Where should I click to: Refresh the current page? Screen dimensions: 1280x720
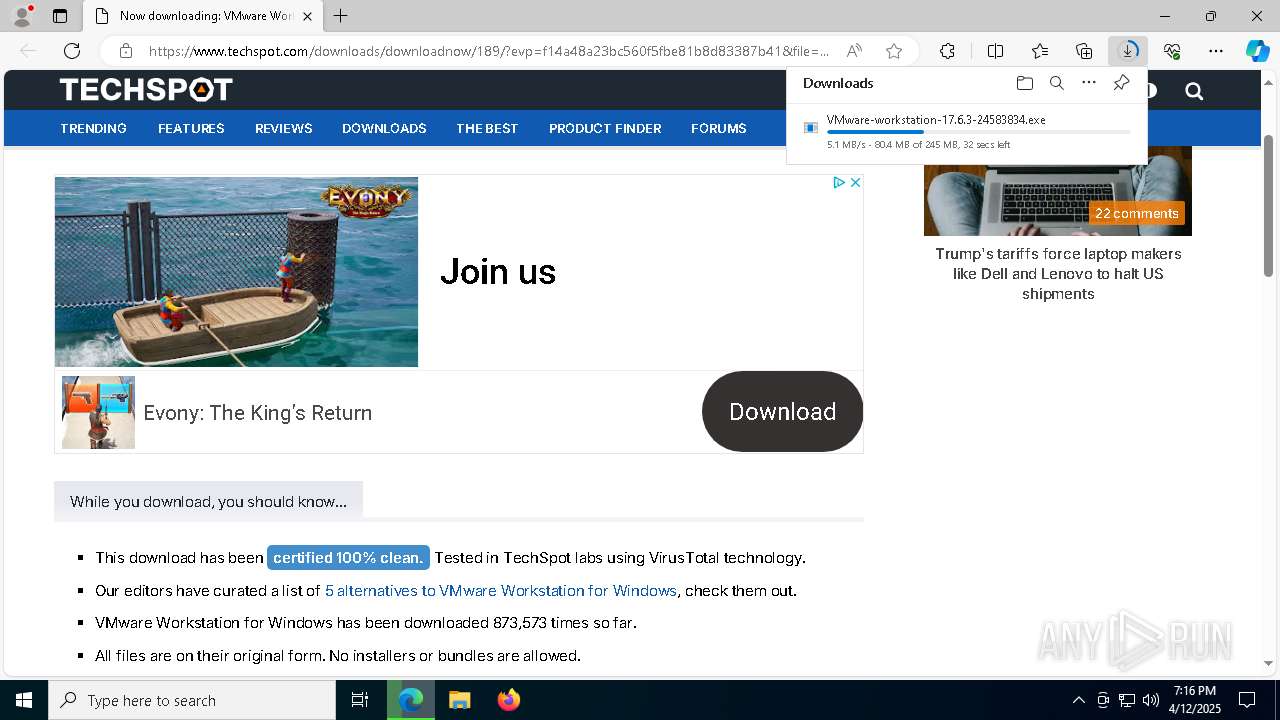click(72, 51)
